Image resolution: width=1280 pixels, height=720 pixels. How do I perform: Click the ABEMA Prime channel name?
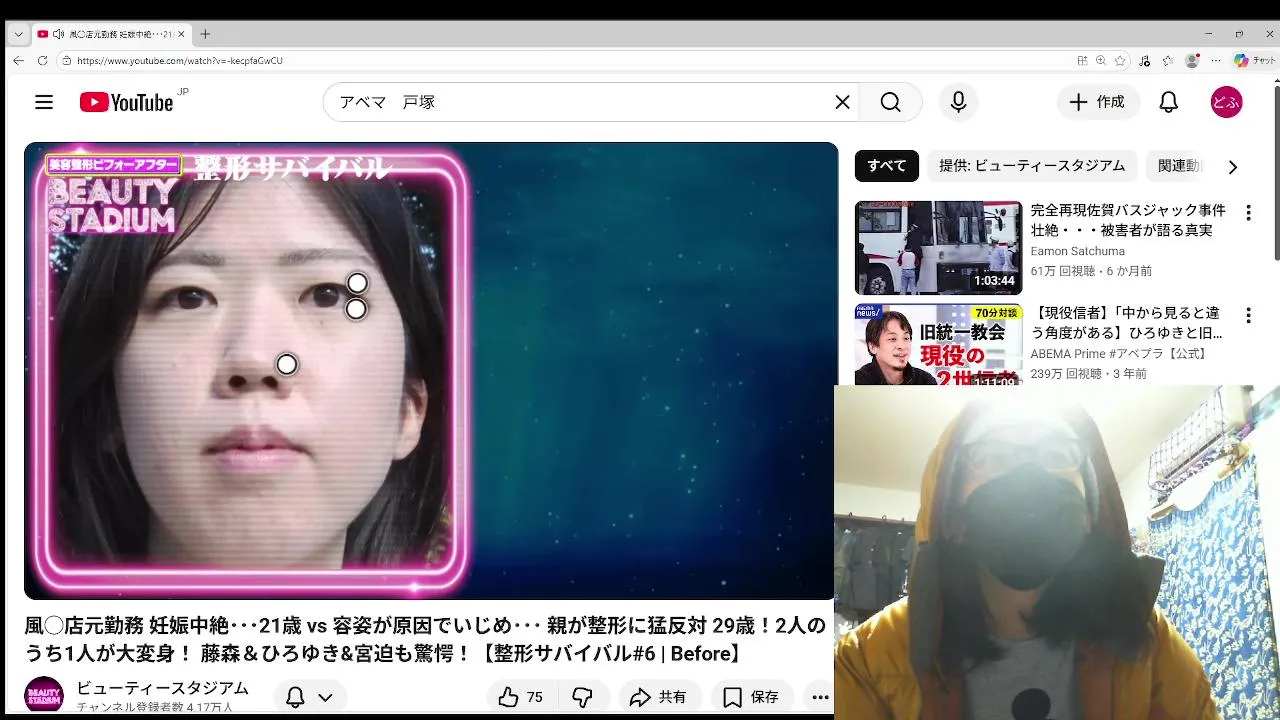tap(1119, 354)
